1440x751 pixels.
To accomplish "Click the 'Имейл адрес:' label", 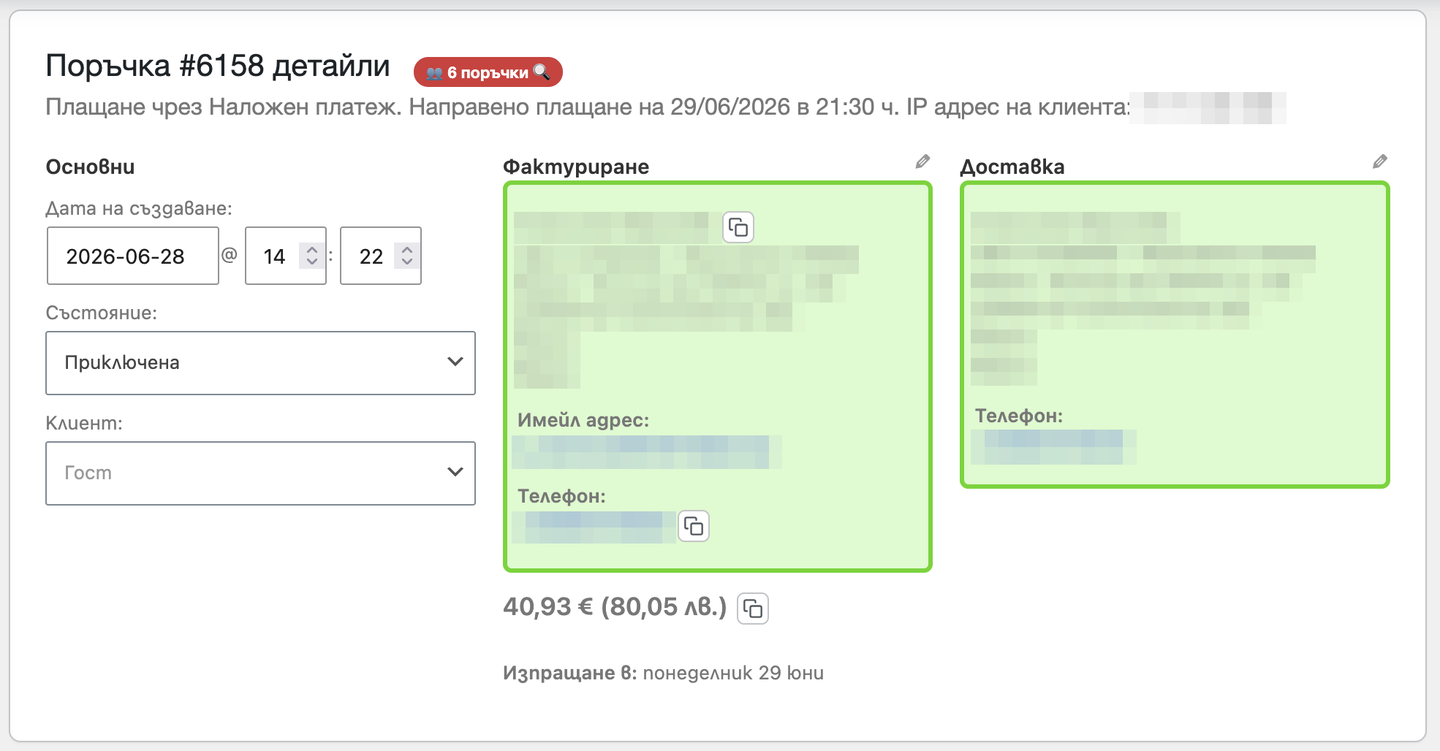I will click(584, 420).
